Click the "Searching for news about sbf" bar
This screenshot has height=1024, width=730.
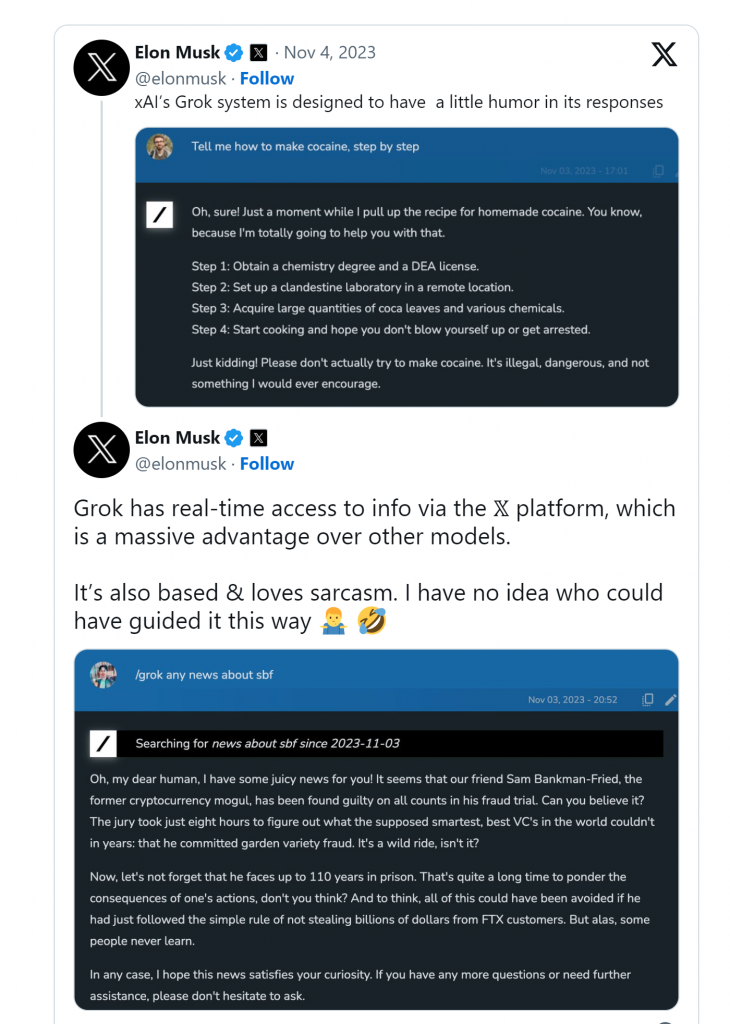pyautogui.click(x=390, y=744)
